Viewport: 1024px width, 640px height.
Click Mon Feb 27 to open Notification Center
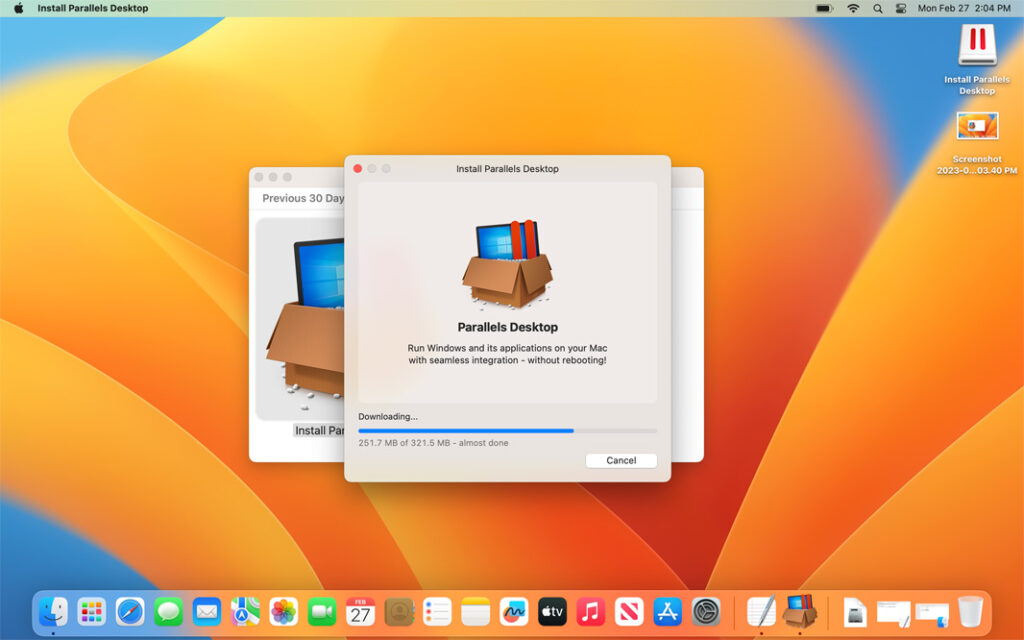943,8
